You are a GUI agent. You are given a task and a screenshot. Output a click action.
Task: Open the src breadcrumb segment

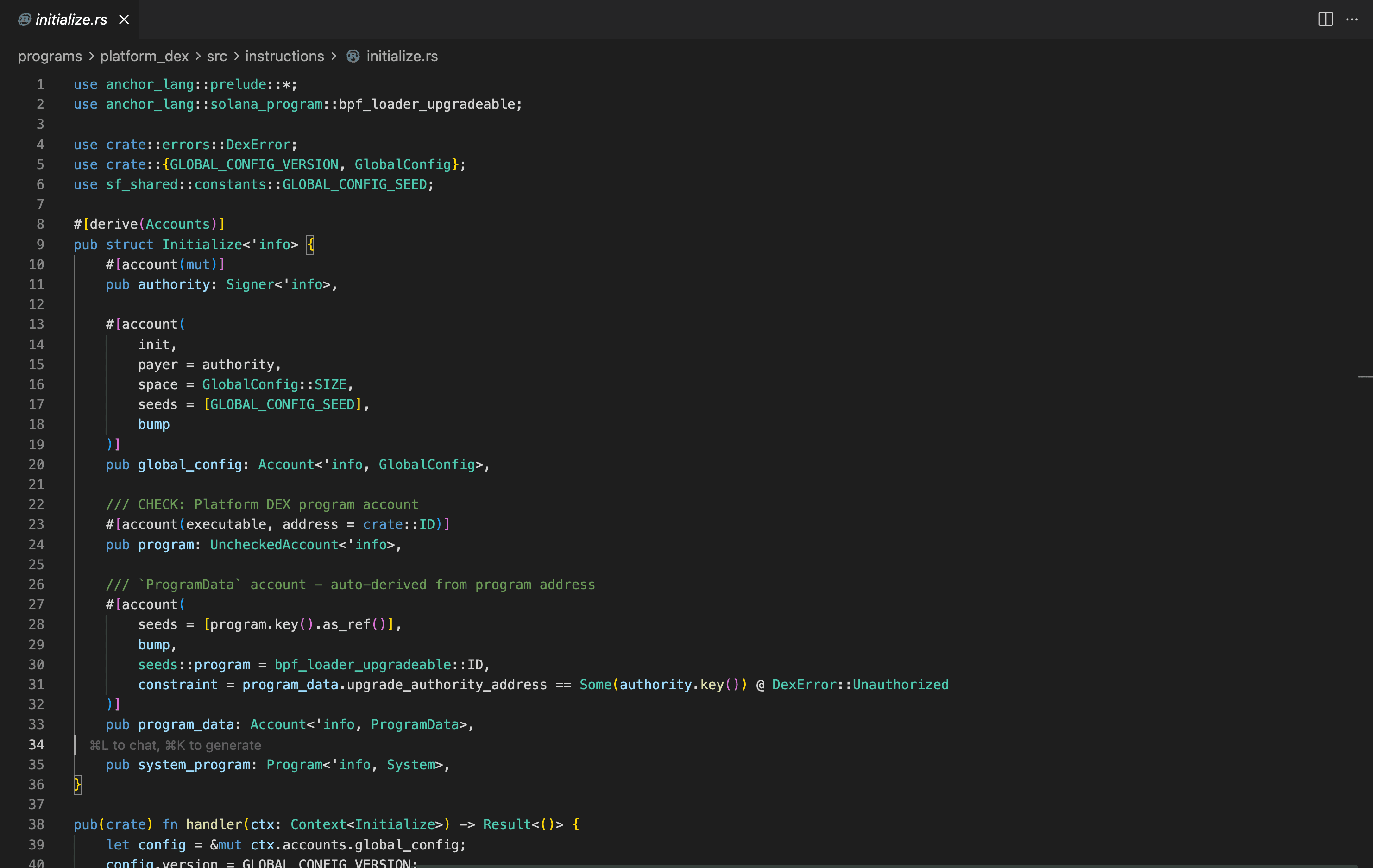(x=217, y=56)
